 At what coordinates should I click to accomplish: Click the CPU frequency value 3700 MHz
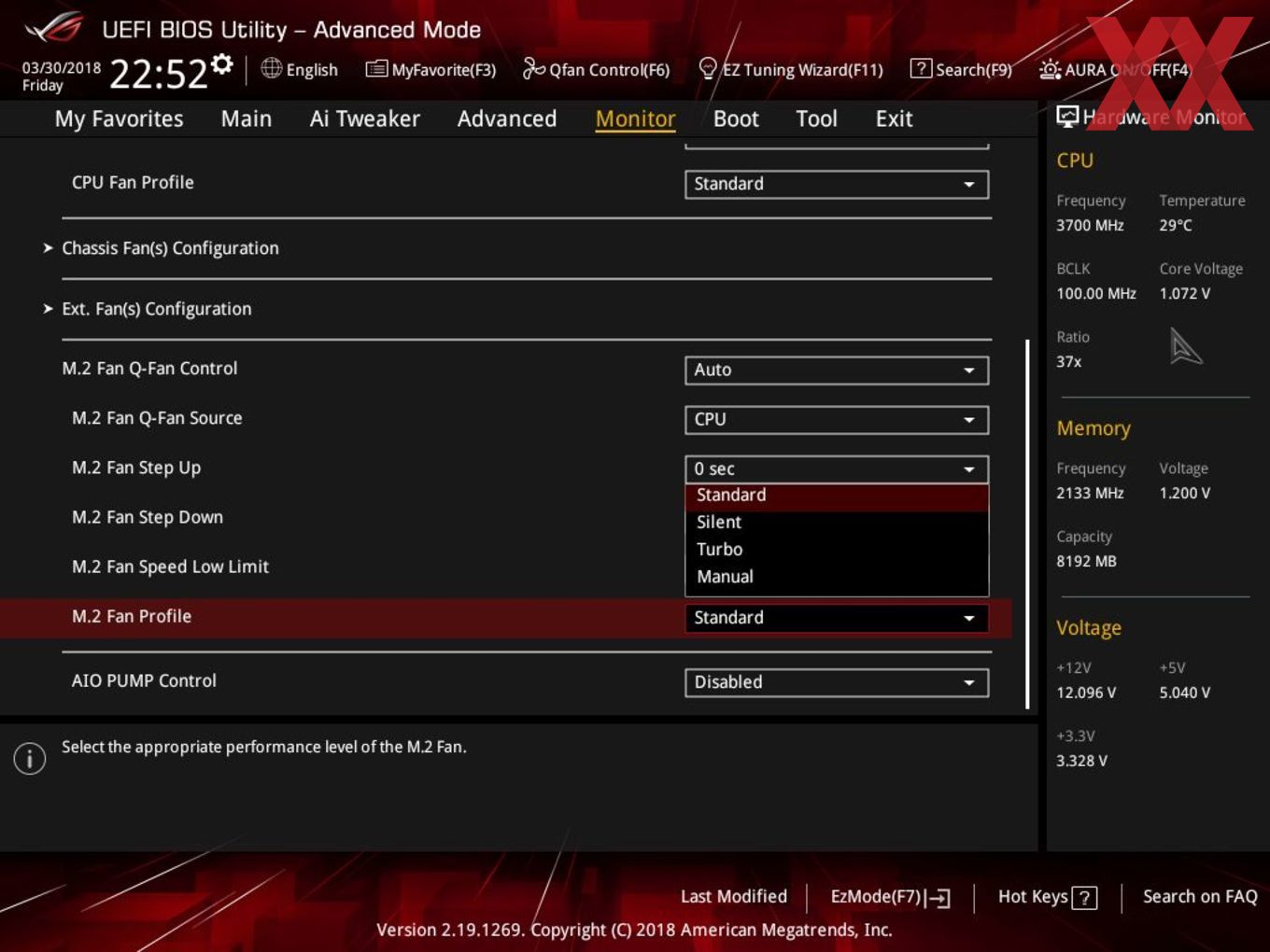(1090, 225)
